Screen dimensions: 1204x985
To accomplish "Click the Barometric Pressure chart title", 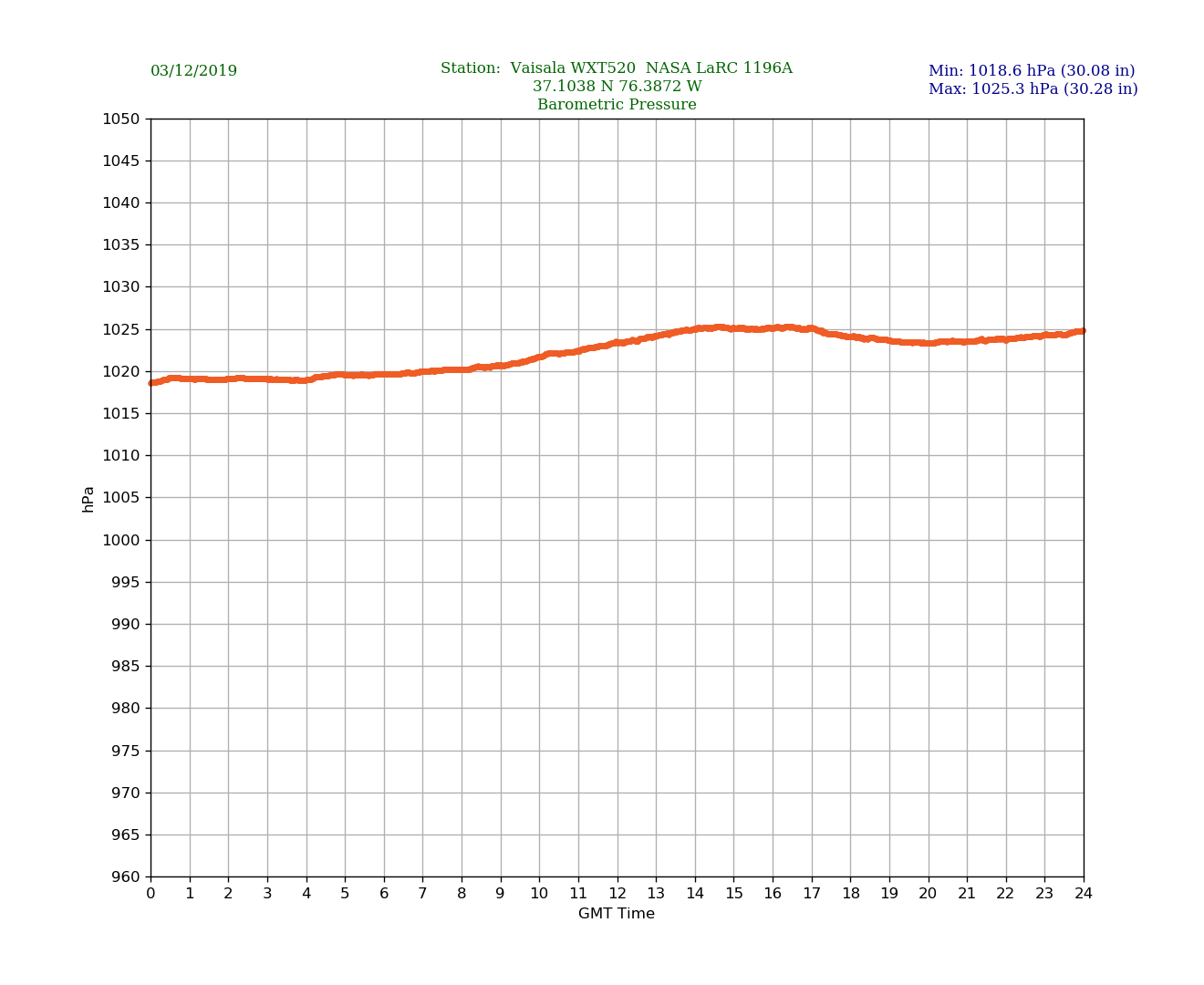I will pos(617,105).
